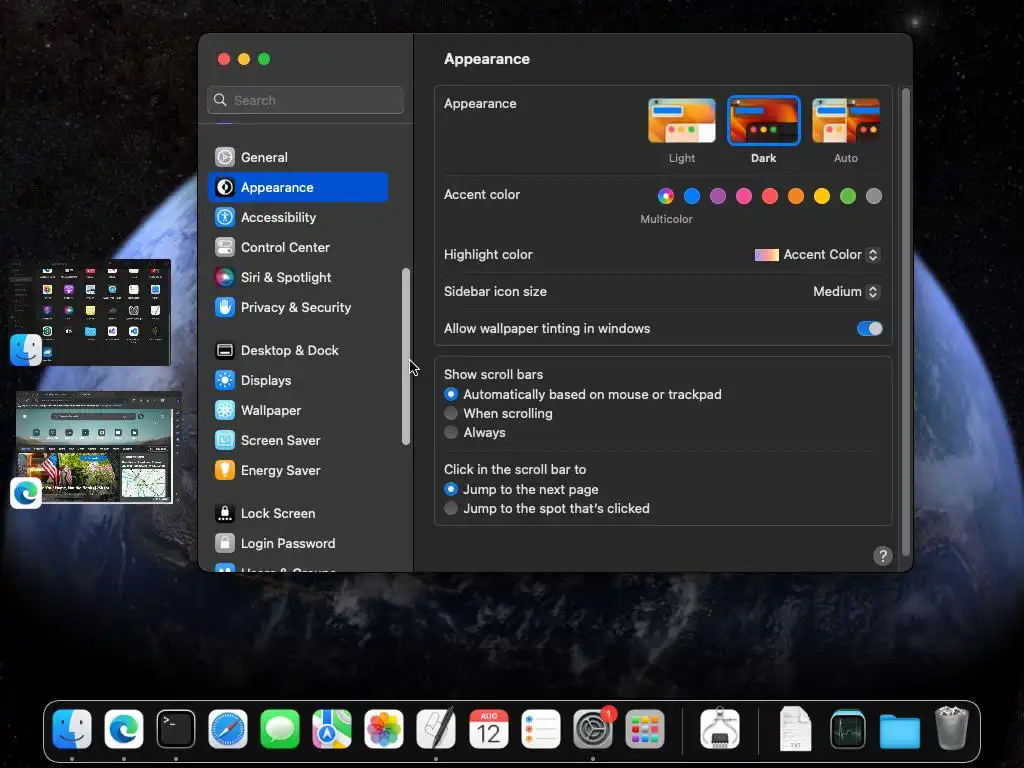Open Messages app in the dock
The height and width of the screenshot is (768, 1024).
(x=280, y=729)
